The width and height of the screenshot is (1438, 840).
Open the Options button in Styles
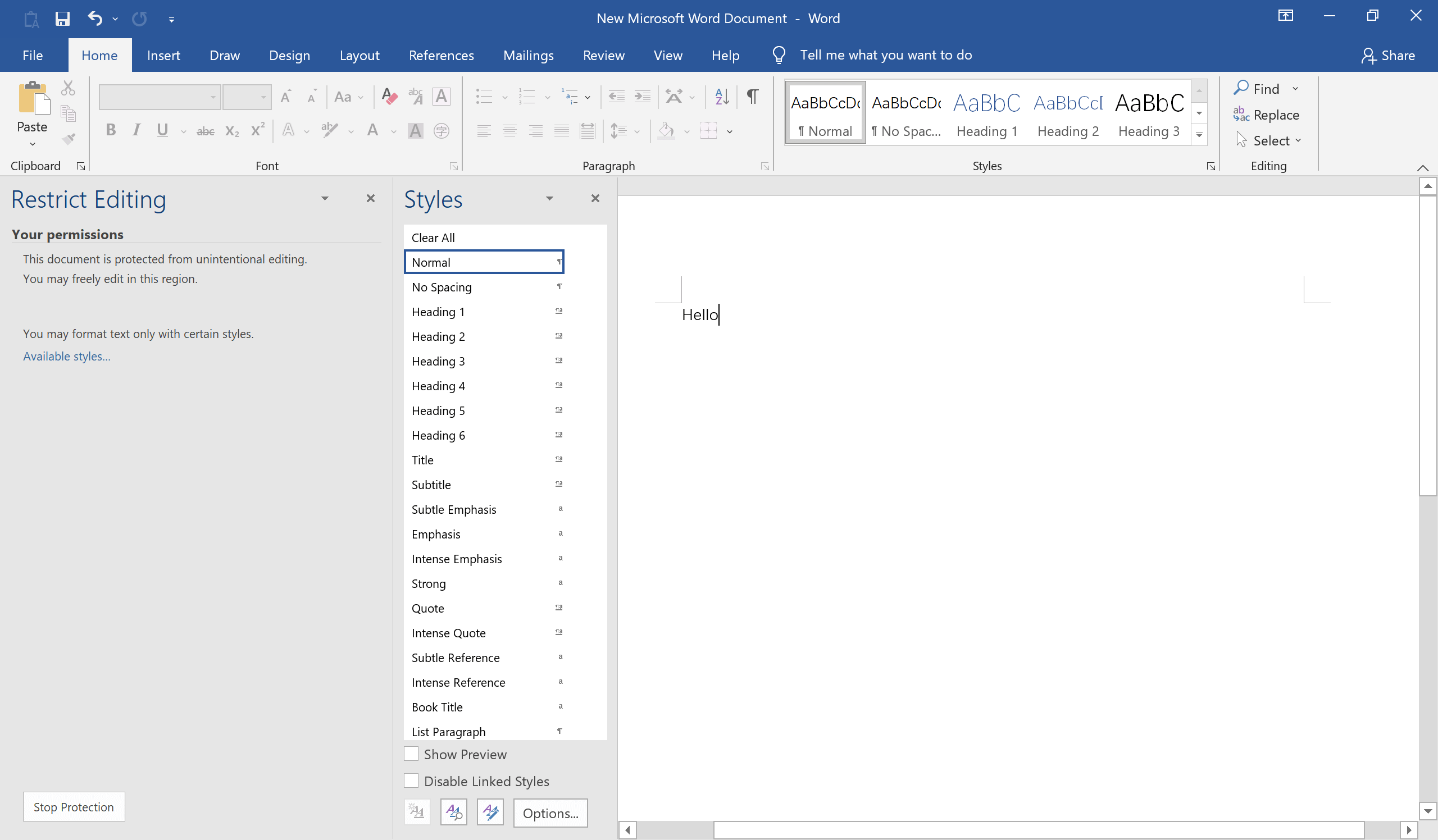(550, 813)
